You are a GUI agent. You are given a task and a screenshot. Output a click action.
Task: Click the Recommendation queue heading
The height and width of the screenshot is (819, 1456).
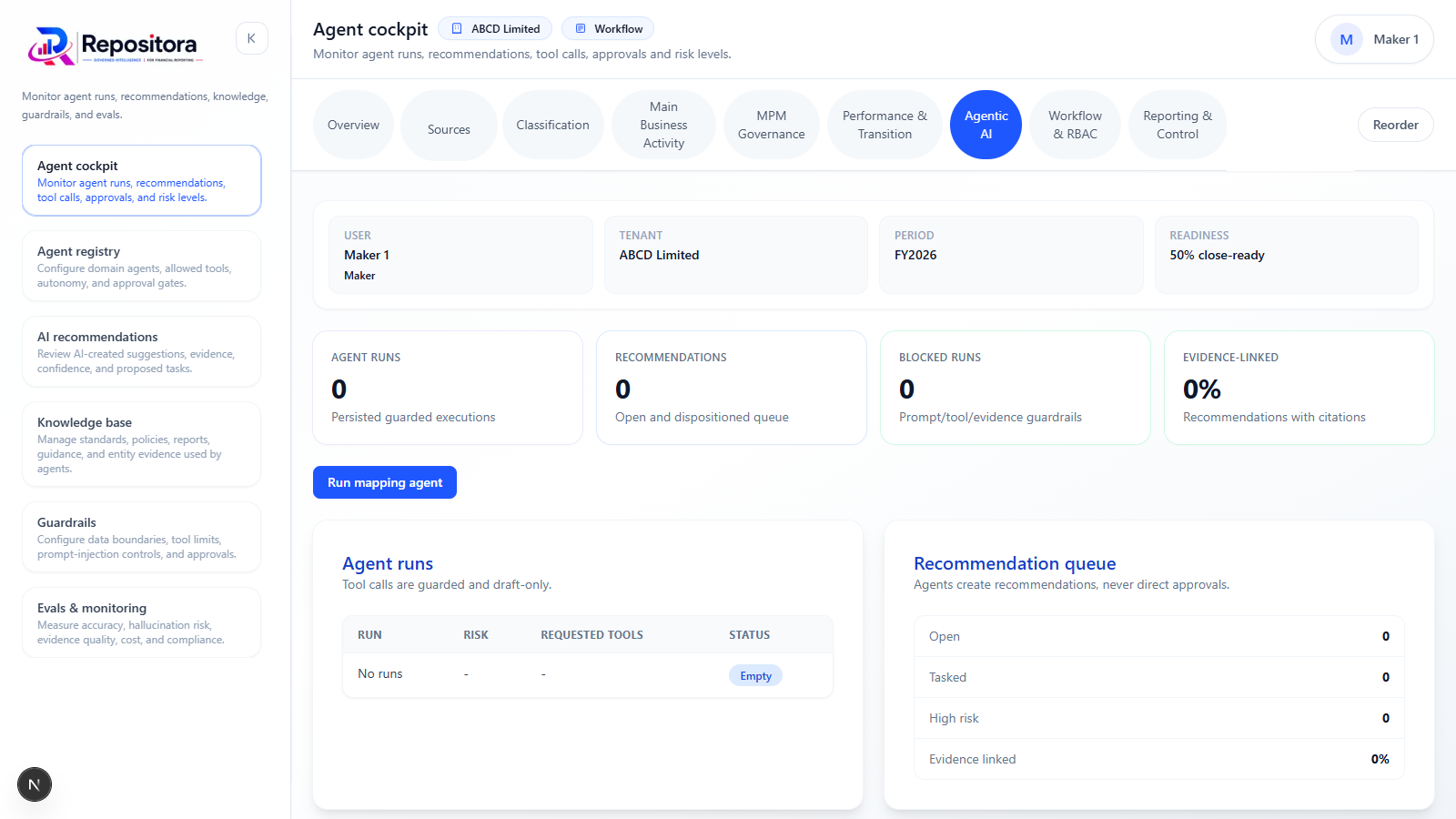(1015, 563)
